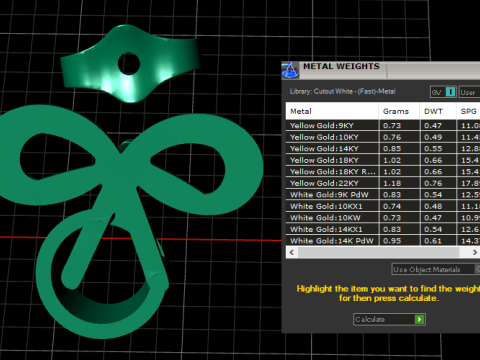The width and height of the screenshot is (480, 360).
Task: Click the SPG column header
Action: click(x=468, y=111)
